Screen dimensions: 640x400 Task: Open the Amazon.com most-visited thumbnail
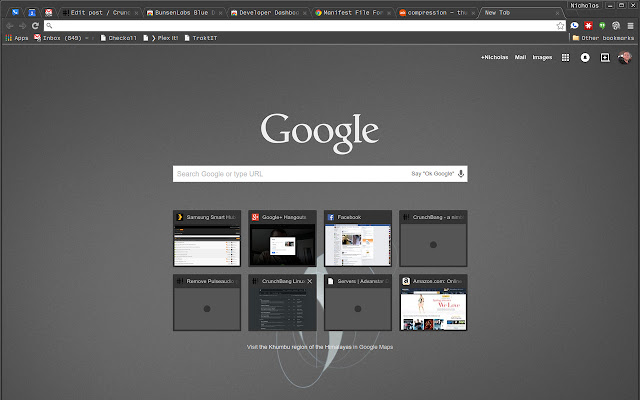coord(432,308)
